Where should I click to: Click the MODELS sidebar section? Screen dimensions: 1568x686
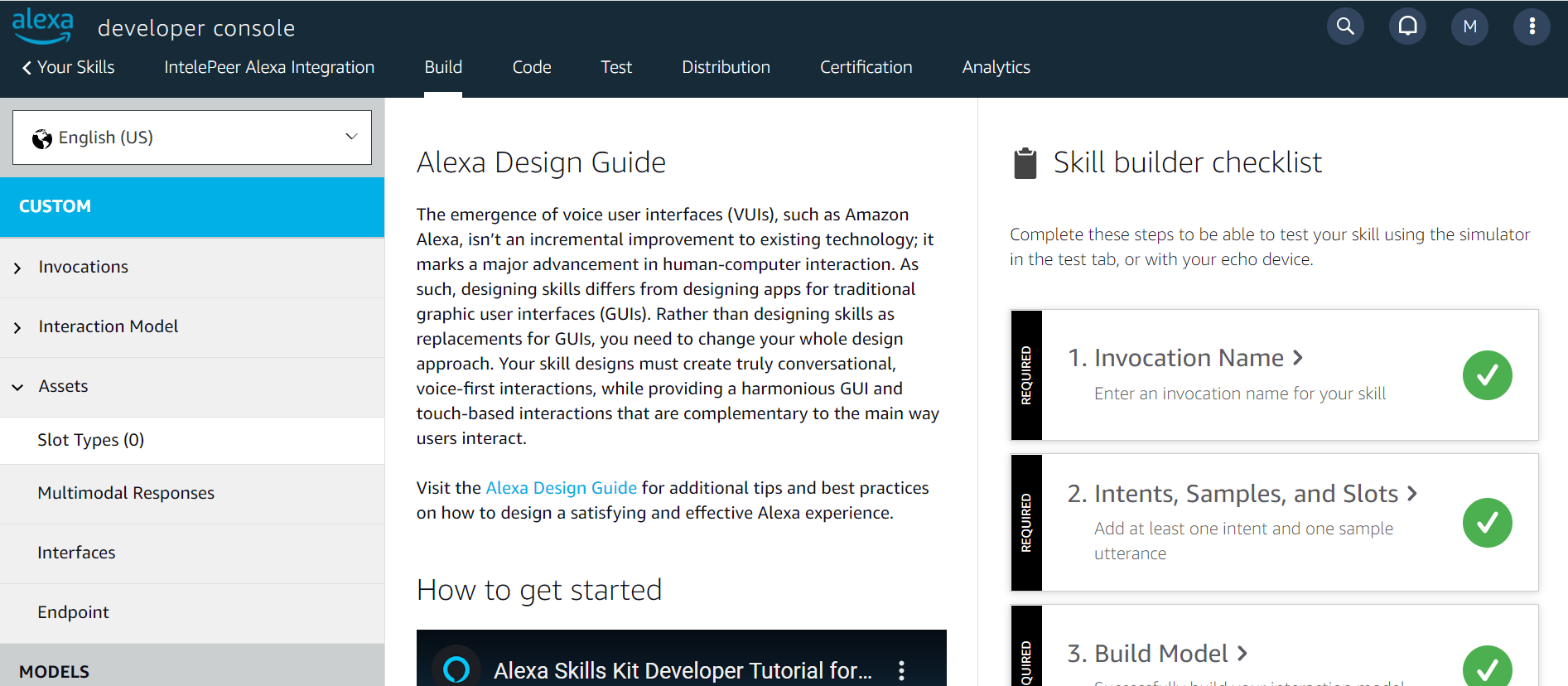[192, 665]
